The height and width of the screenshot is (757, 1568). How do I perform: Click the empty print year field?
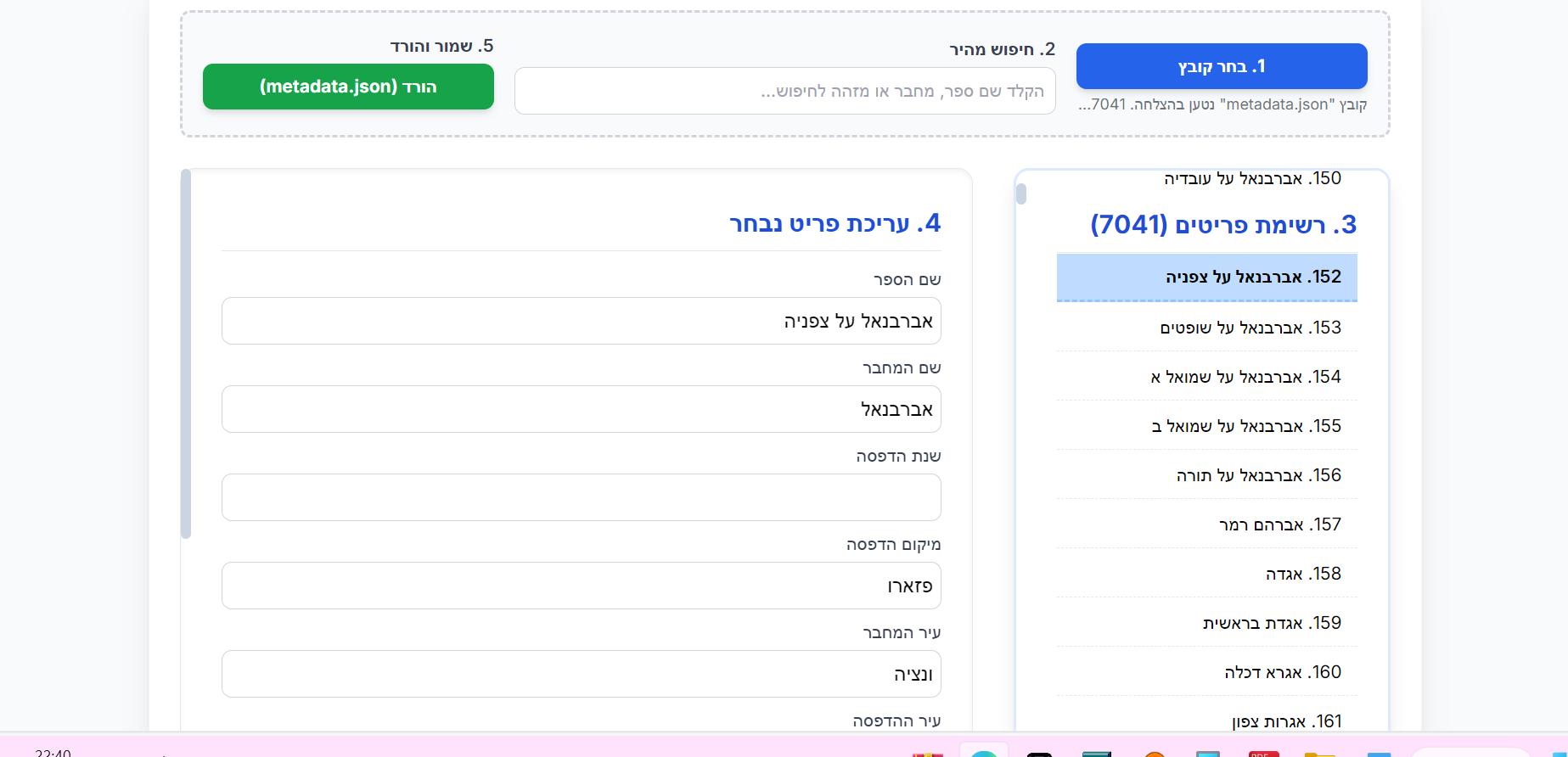[581, 497]
